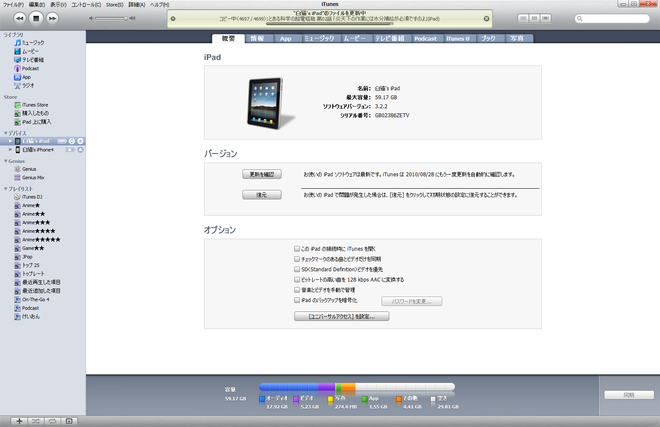Open the ファイル(F) menu
The image size is (660, 427).
(13, 5)
